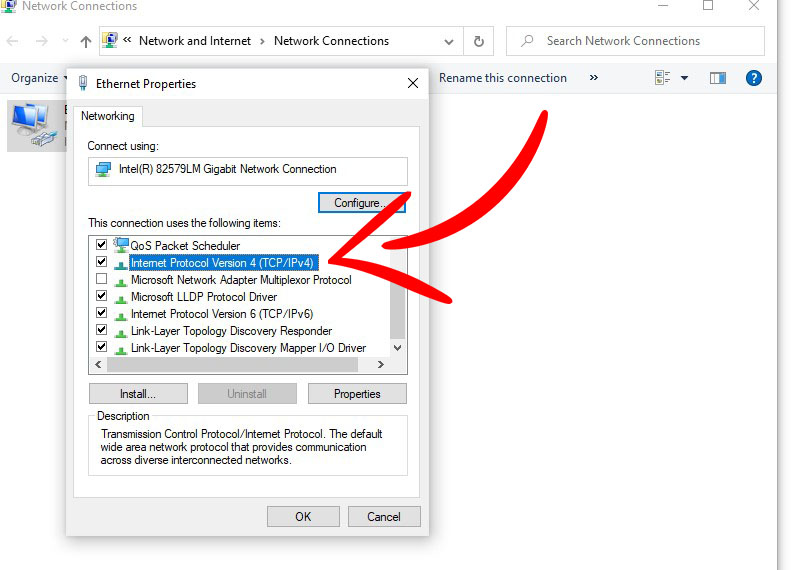Image resolution: width=796 pixels, height=570 pixels.
Task: Select the Ethernet adapter icon in the Network Connections window
Action: [x=34, y=125]
